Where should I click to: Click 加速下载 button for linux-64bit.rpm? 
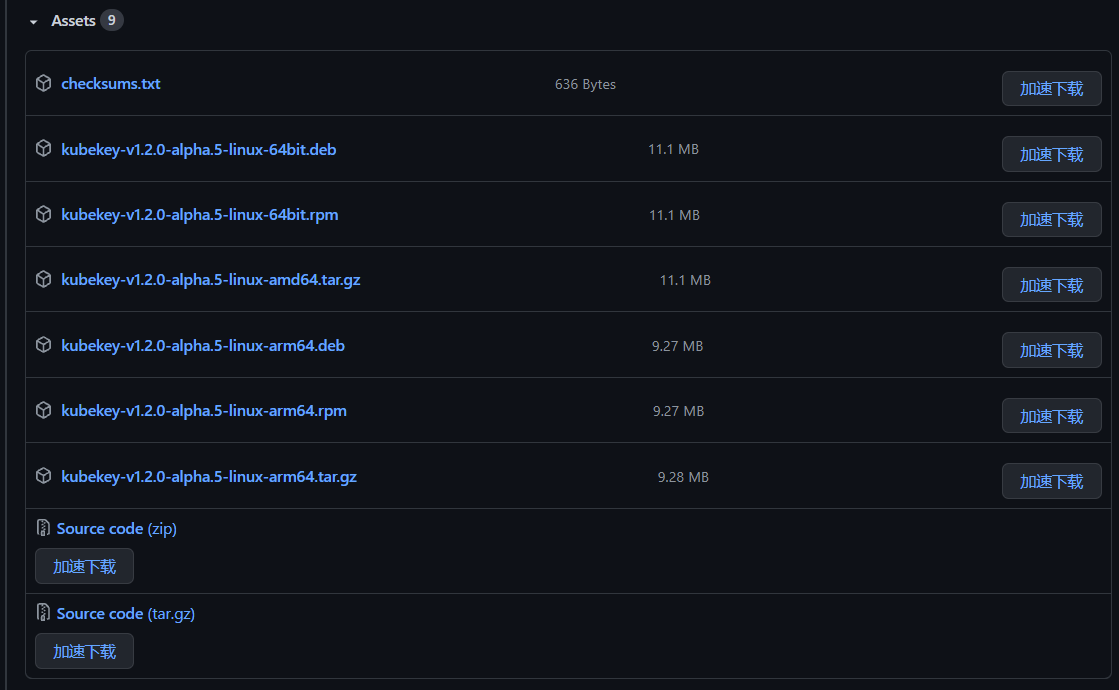[1051, 220]
